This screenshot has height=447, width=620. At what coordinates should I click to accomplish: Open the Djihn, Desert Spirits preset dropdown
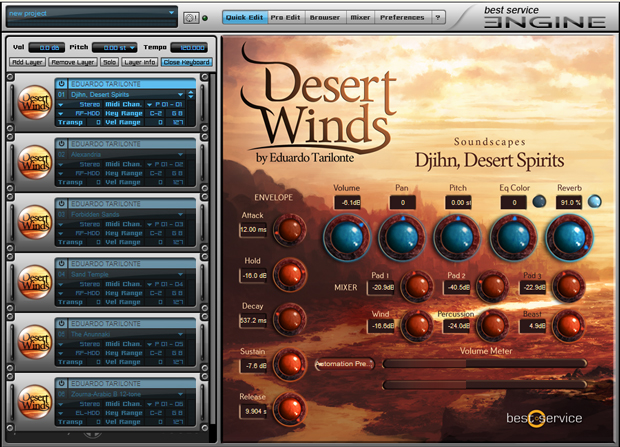coord(180,95)
